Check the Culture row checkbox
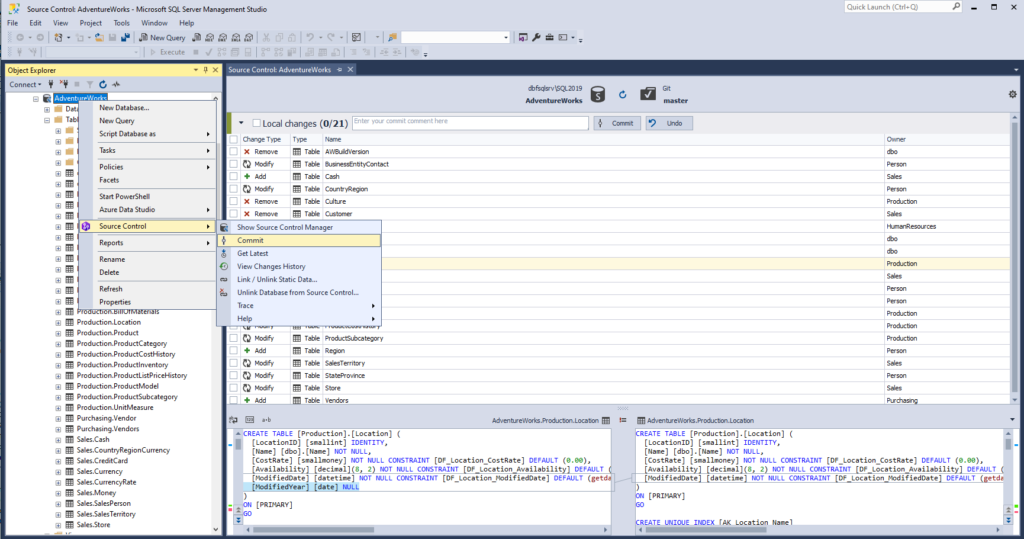The width and height of the screenshot is (1024, 539). (233, 201)
